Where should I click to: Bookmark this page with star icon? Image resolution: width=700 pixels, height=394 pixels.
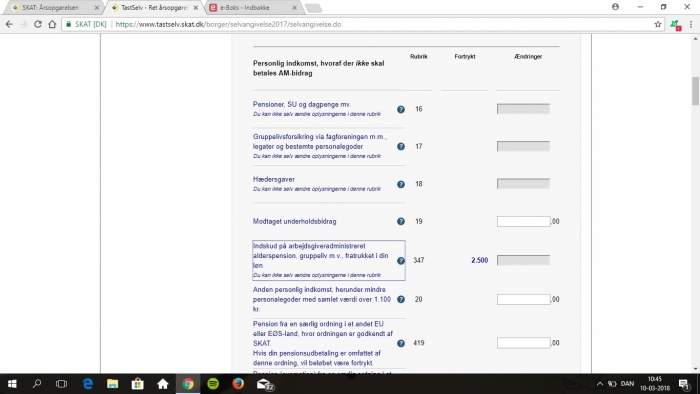[x=658, y=24]
